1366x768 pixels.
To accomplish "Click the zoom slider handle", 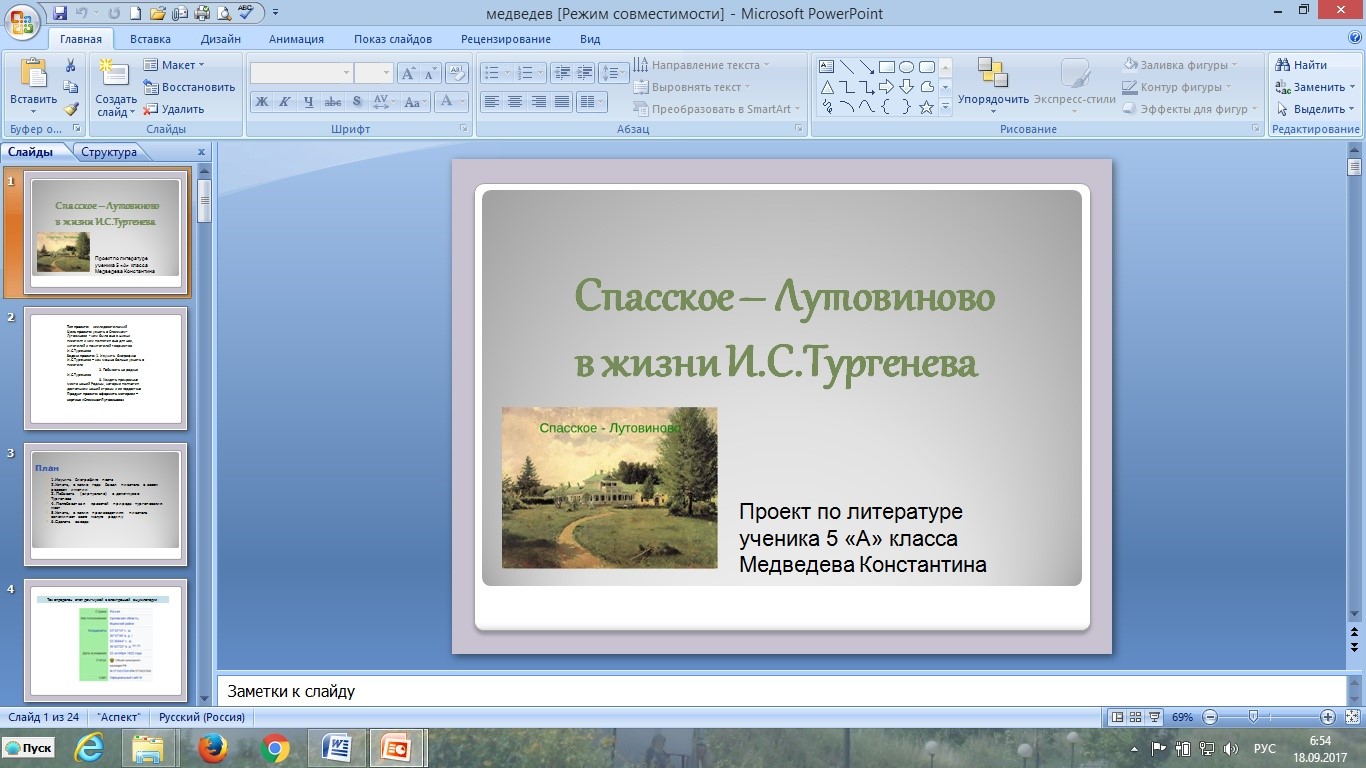I will 1253,717.
